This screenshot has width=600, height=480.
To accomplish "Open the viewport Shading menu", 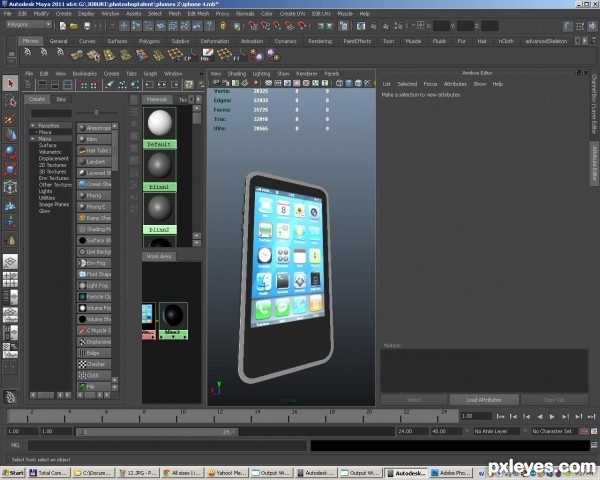I will 237,73.
